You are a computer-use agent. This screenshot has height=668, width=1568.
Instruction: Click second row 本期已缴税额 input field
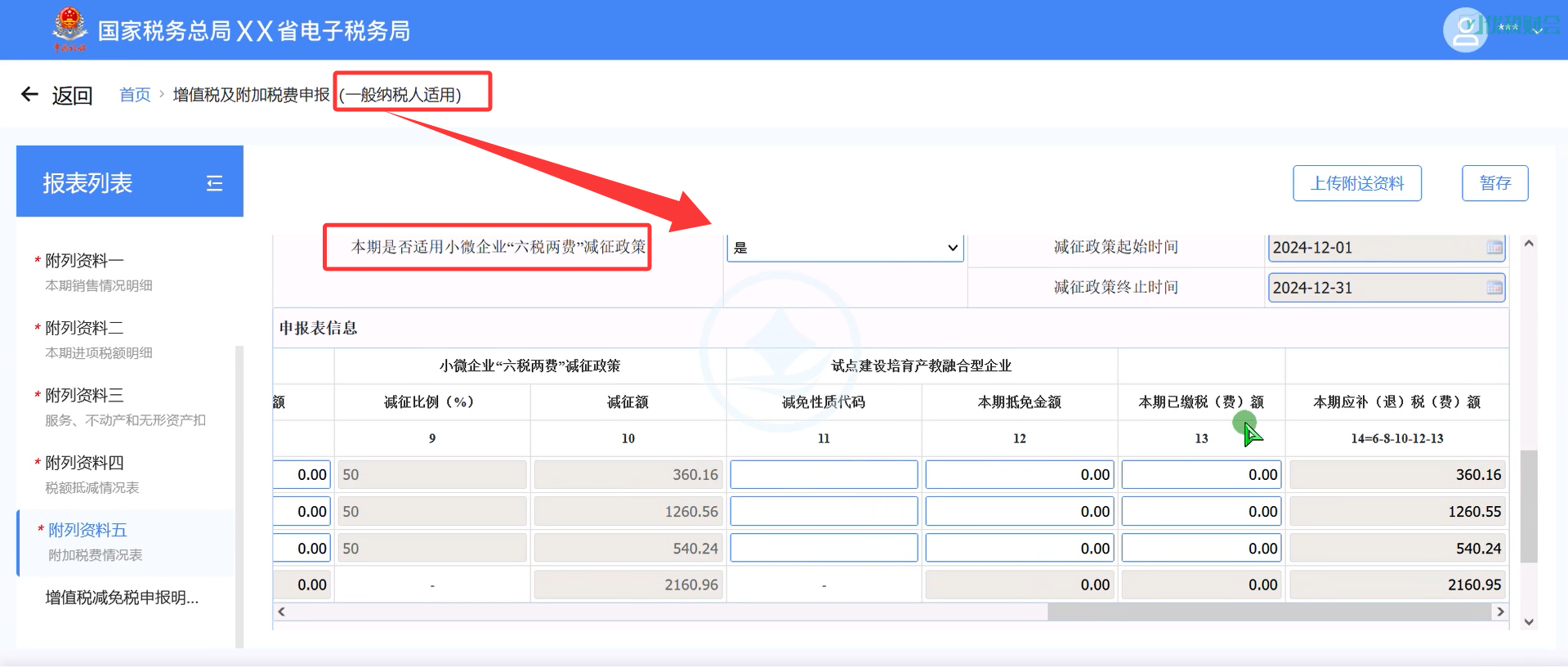tap(1200, 512)
